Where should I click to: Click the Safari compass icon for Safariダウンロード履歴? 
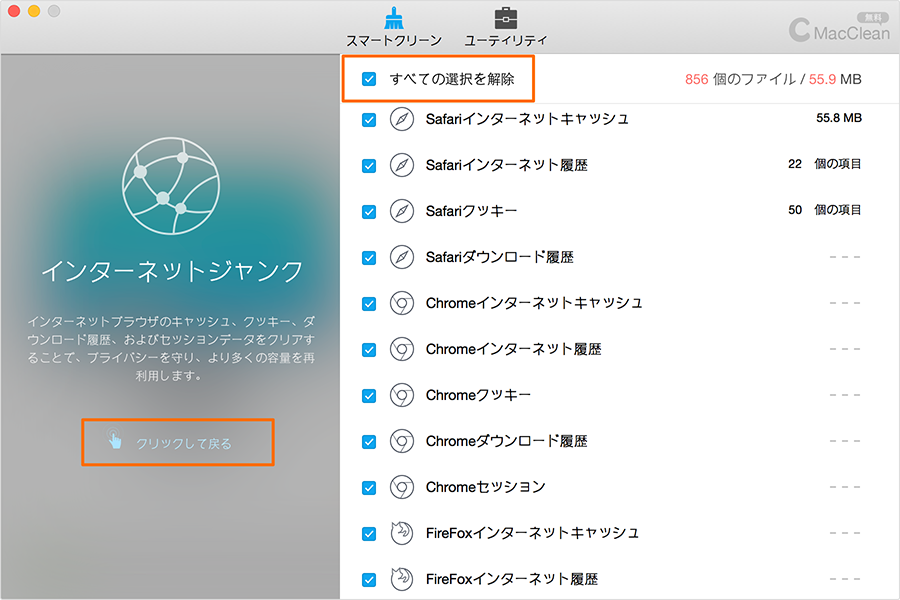point(402,257)
